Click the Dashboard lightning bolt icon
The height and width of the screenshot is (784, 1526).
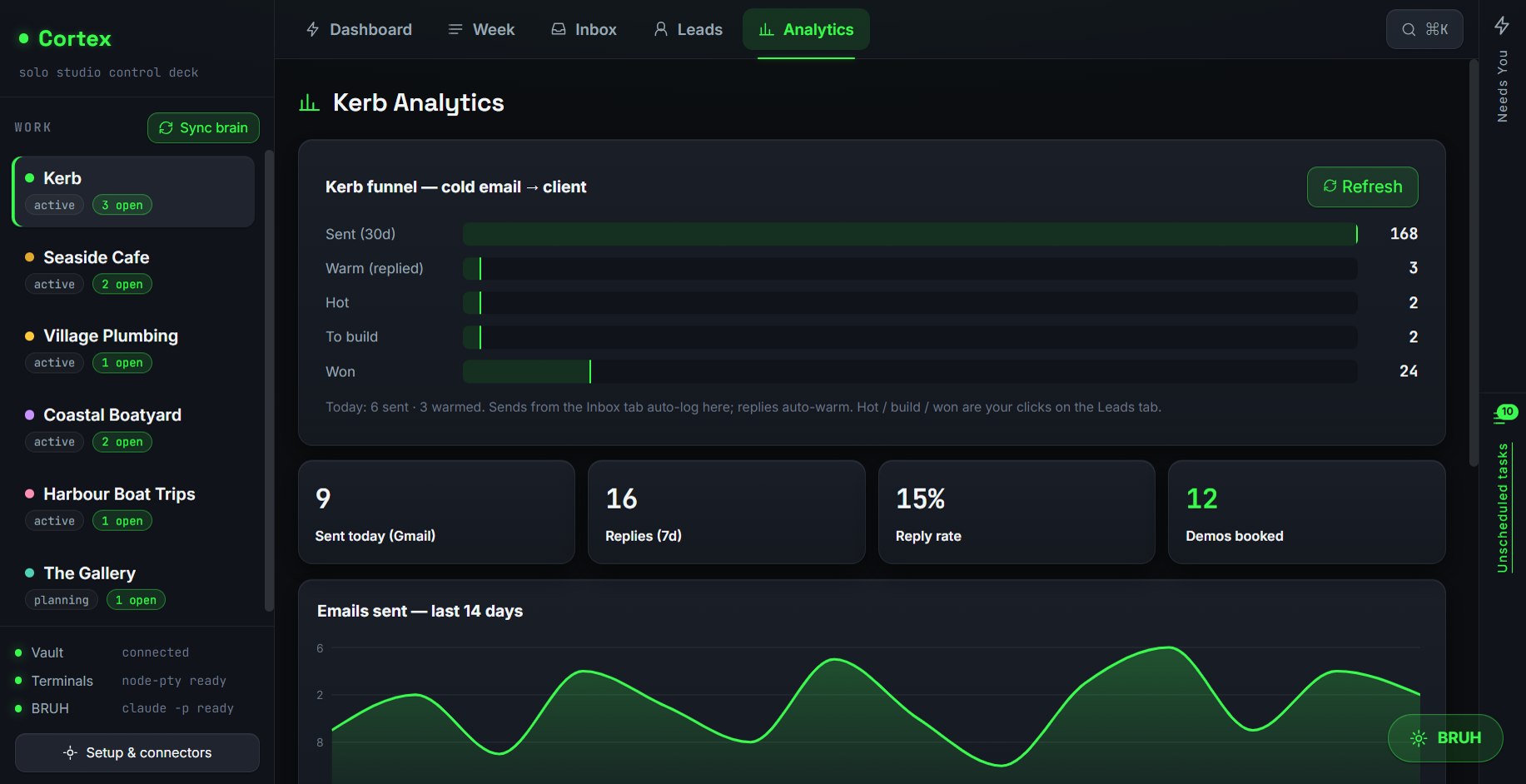[313, 29]
